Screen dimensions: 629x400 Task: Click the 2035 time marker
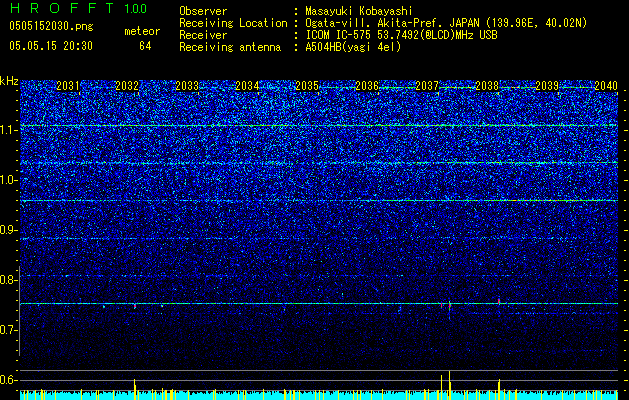pos(307,86)
